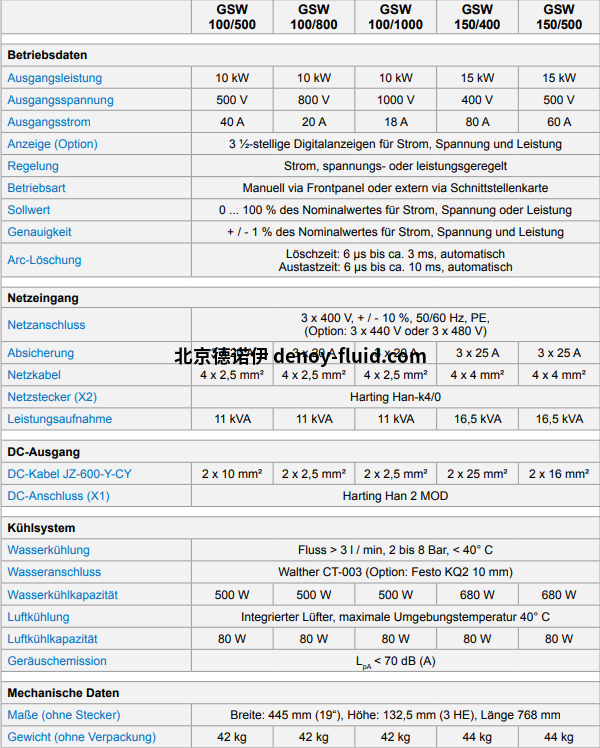Click the Netzstecker (X2) label
The height and width of the screenshot is (748, 600).
click(52, 397)
